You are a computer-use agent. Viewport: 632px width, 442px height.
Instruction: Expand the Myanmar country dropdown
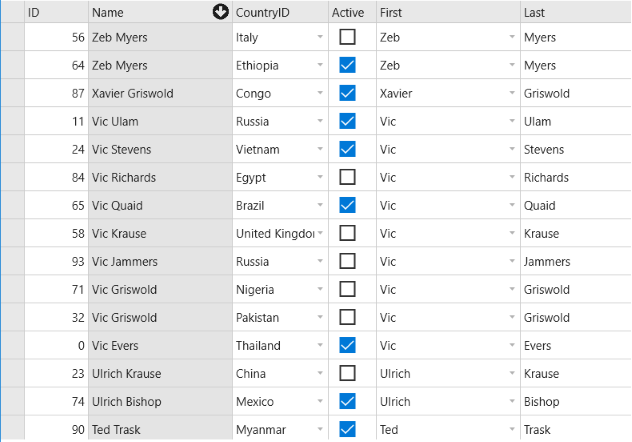320,430
